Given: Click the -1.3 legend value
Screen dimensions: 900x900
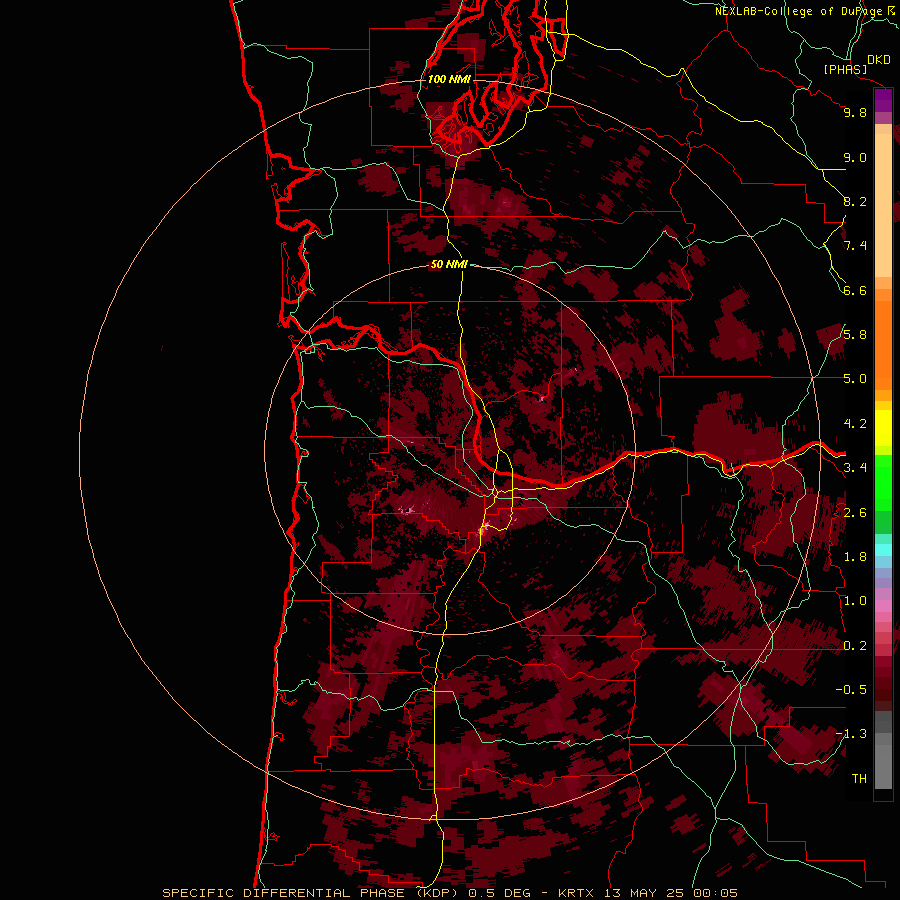Looking at the screenshot, I should click(851, 734).
